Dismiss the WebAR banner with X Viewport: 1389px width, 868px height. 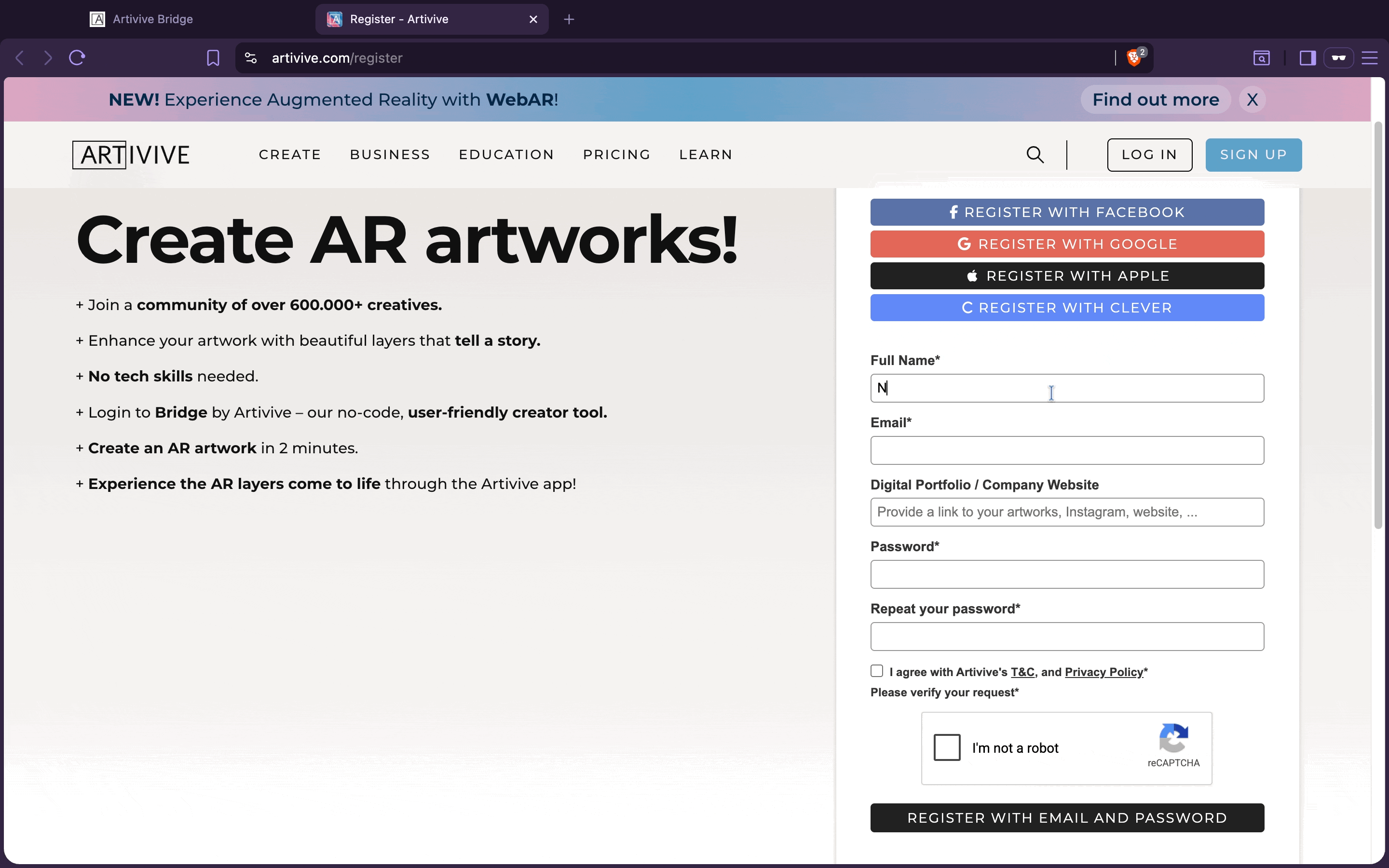pos(1252,99)
